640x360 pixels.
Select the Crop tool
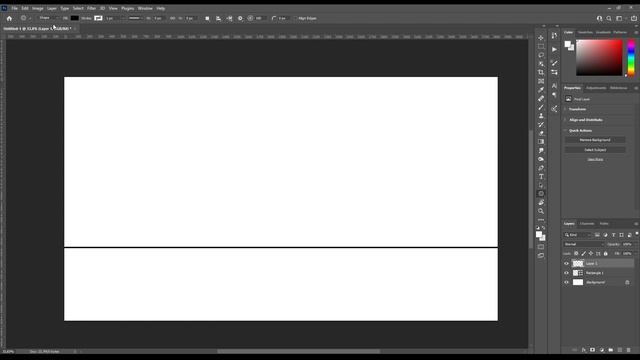click(541, 73)
